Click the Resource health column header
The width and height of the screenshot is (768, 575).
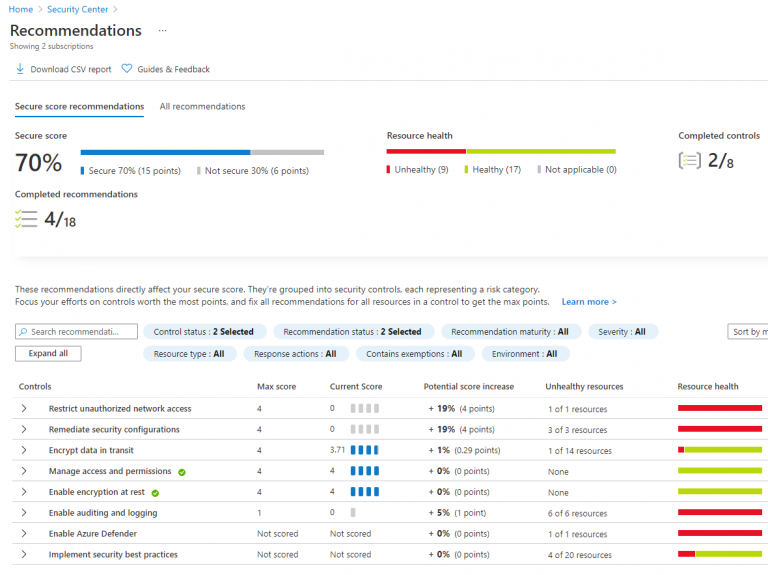pyautogui.click(x=708, y=386)
